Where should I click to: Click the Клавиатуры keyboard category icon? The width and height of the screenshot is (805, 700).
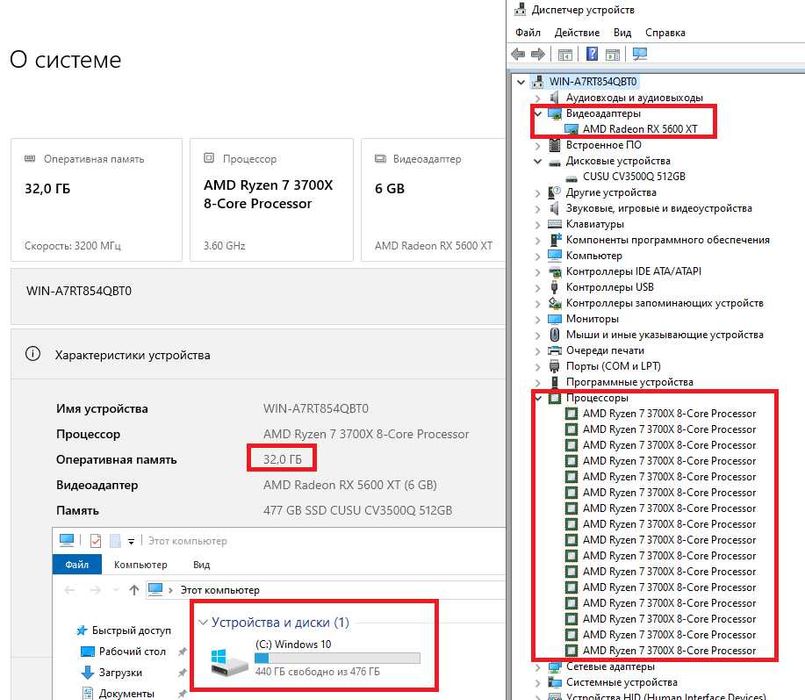tap(554, 224)
